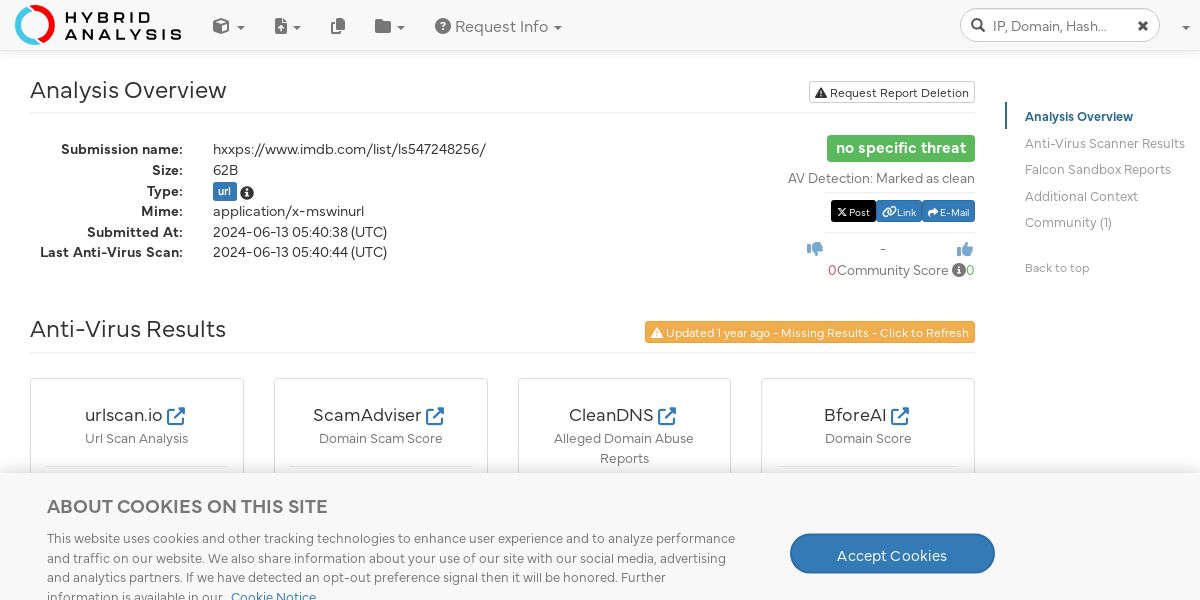Open the Request Info menu
The image size is (1200, 600).
[498, 27]
